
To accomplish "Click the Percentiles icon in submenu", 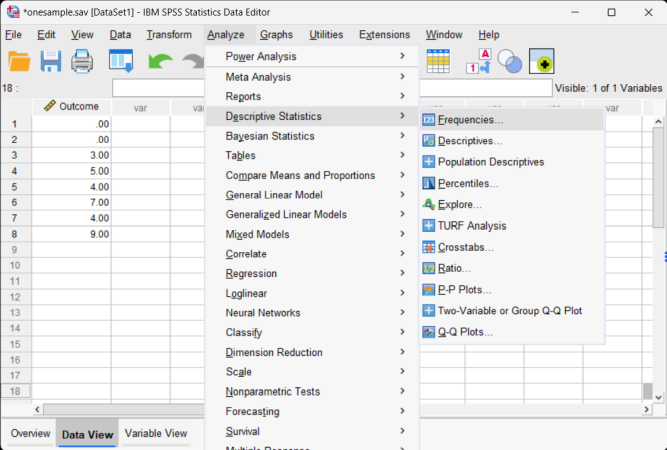I will tap(428, 183).
